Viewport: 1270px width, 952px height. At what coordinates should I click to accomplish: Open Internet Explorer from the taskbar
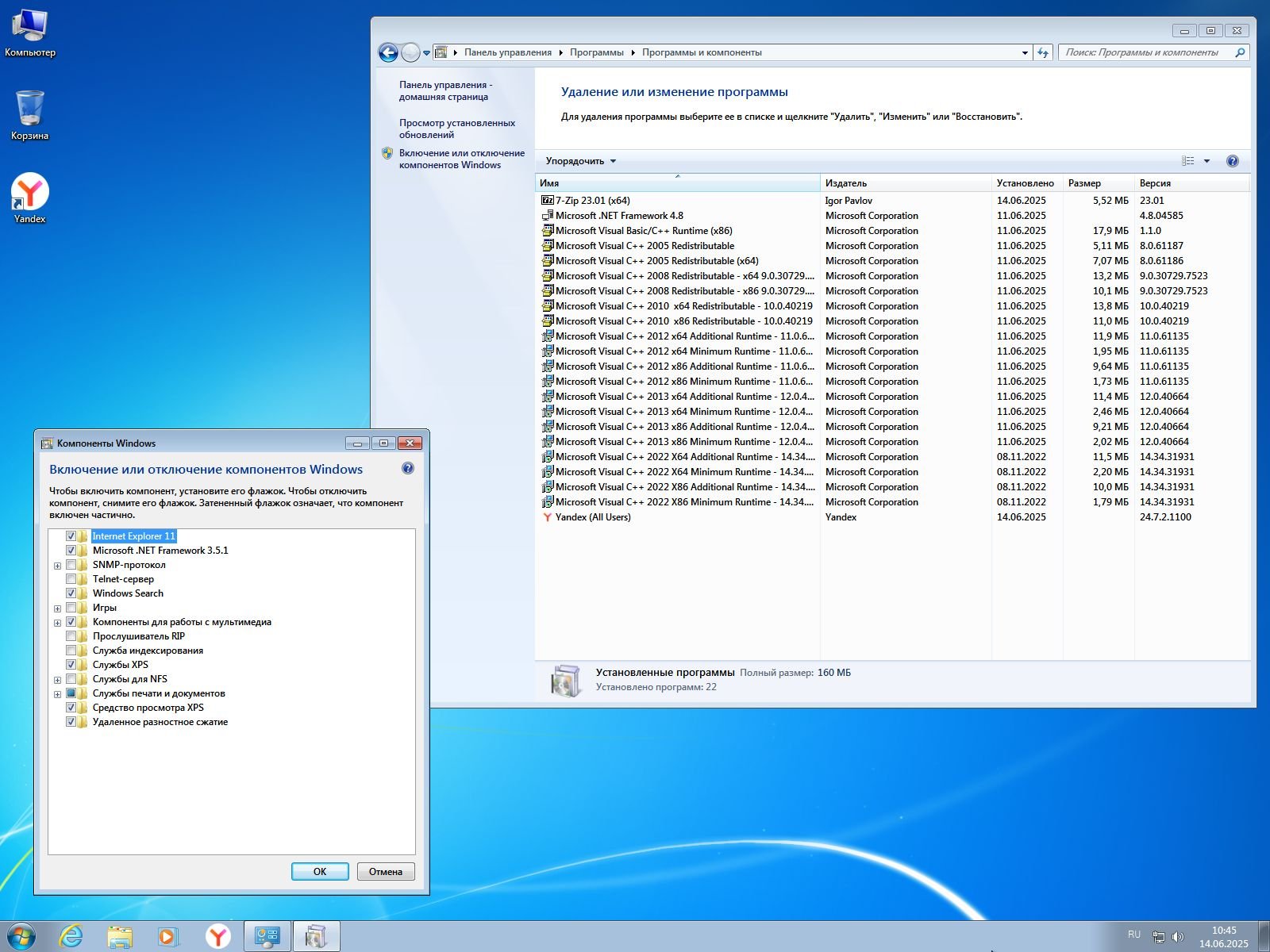click(71, 936)
